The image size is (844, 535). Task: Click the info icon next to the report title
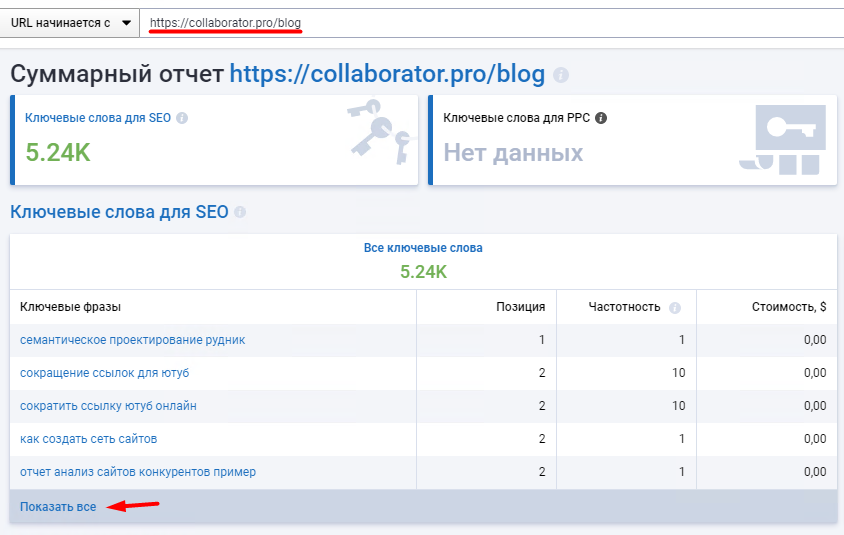tap(561, 75)
